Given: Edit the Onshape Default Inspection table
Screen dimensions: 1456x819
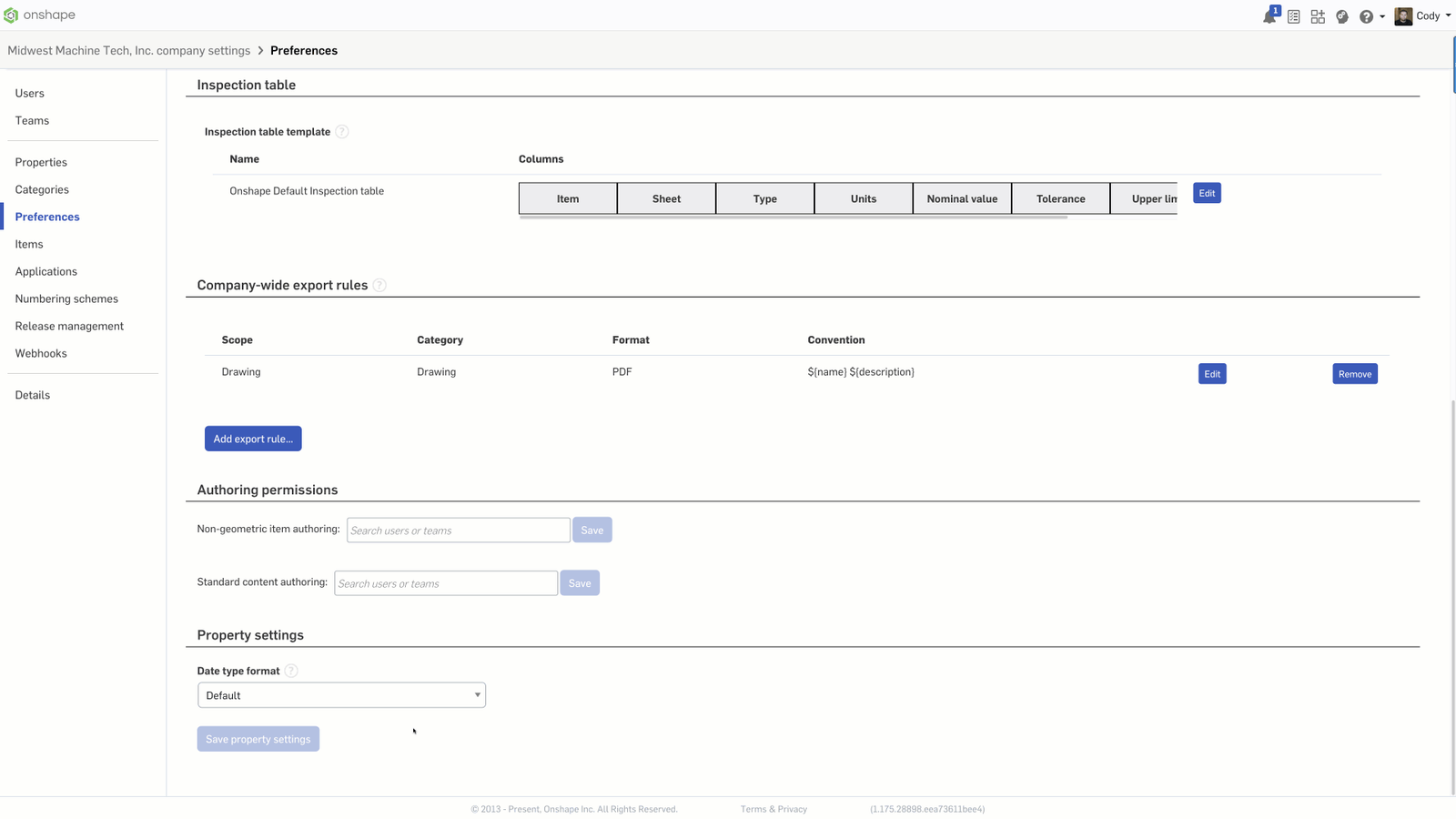Looking at the screenshot, I should (1207, 193).
